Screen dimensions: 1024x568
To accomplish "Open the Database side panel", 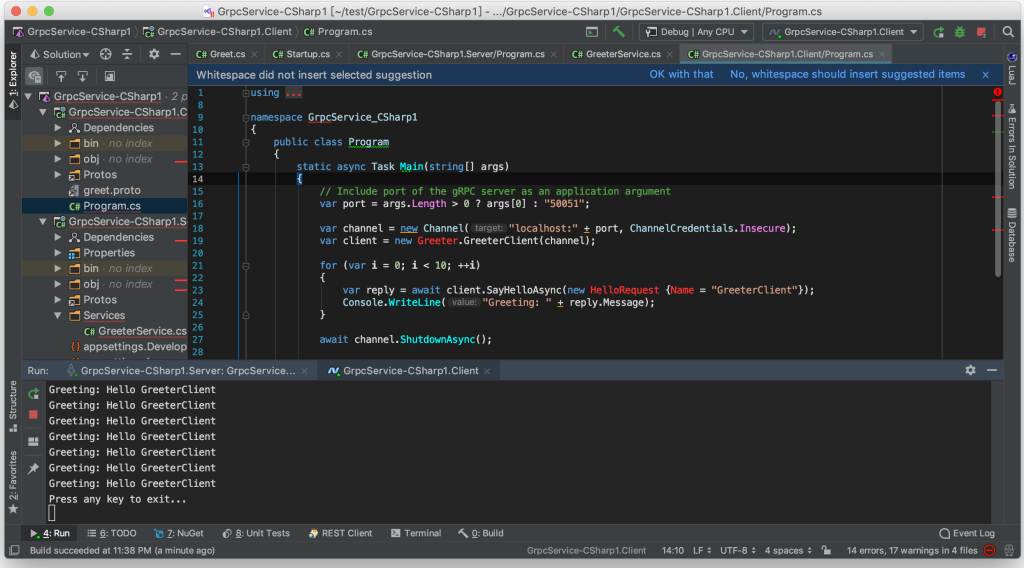I will (x=1012, y=236).
